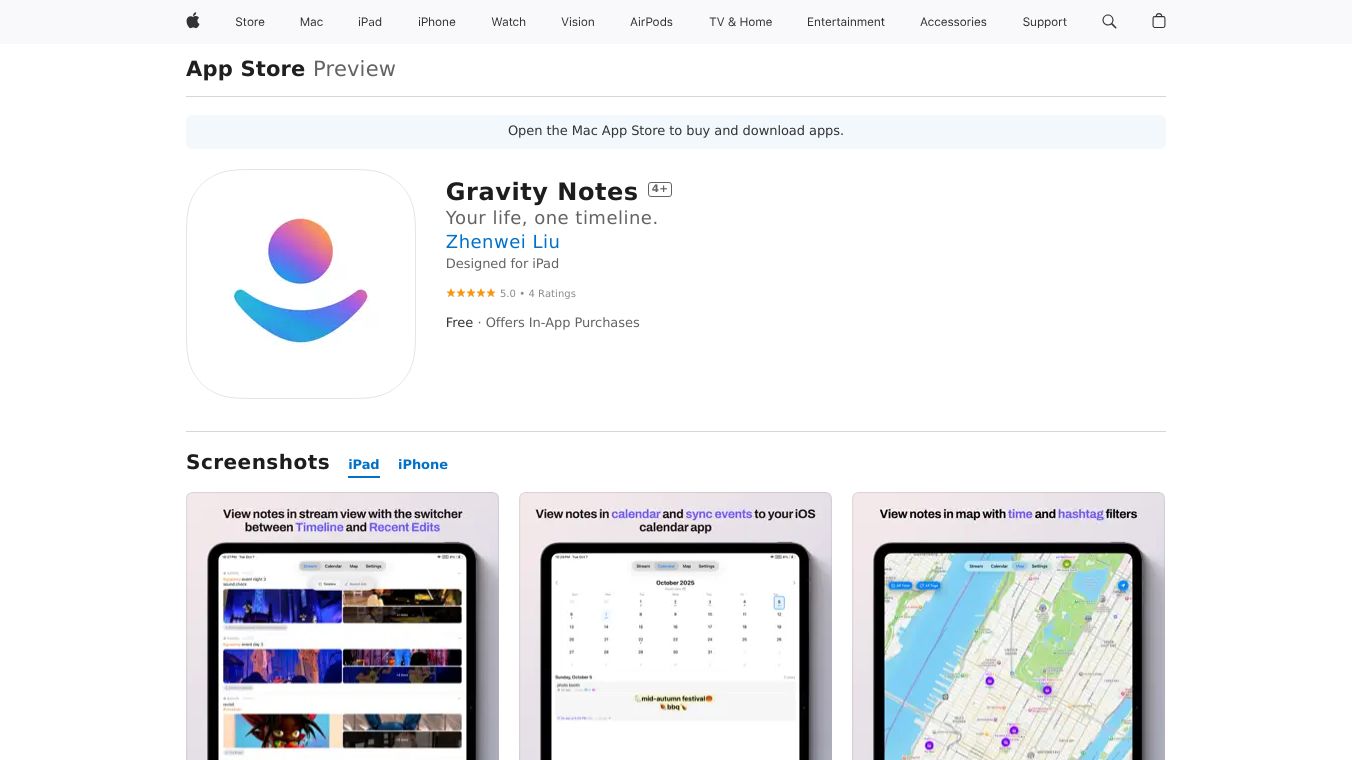Open the map view screenshot
This screenshot has width=1352, height=760.
(1008, 626)
